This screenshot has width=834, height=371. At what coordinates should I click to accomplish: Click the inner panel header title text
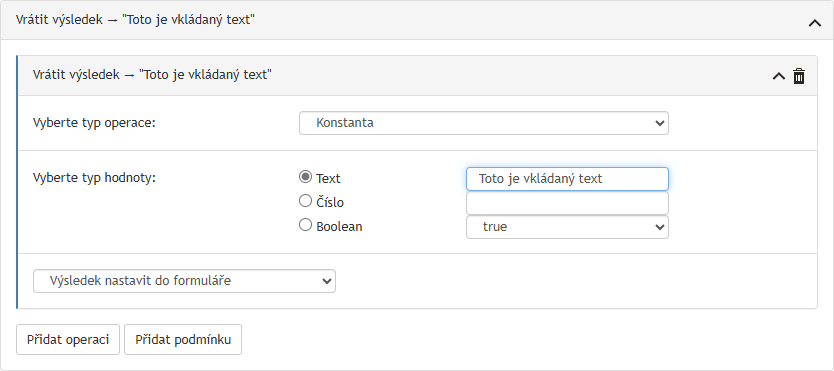[x=152, y=75]
